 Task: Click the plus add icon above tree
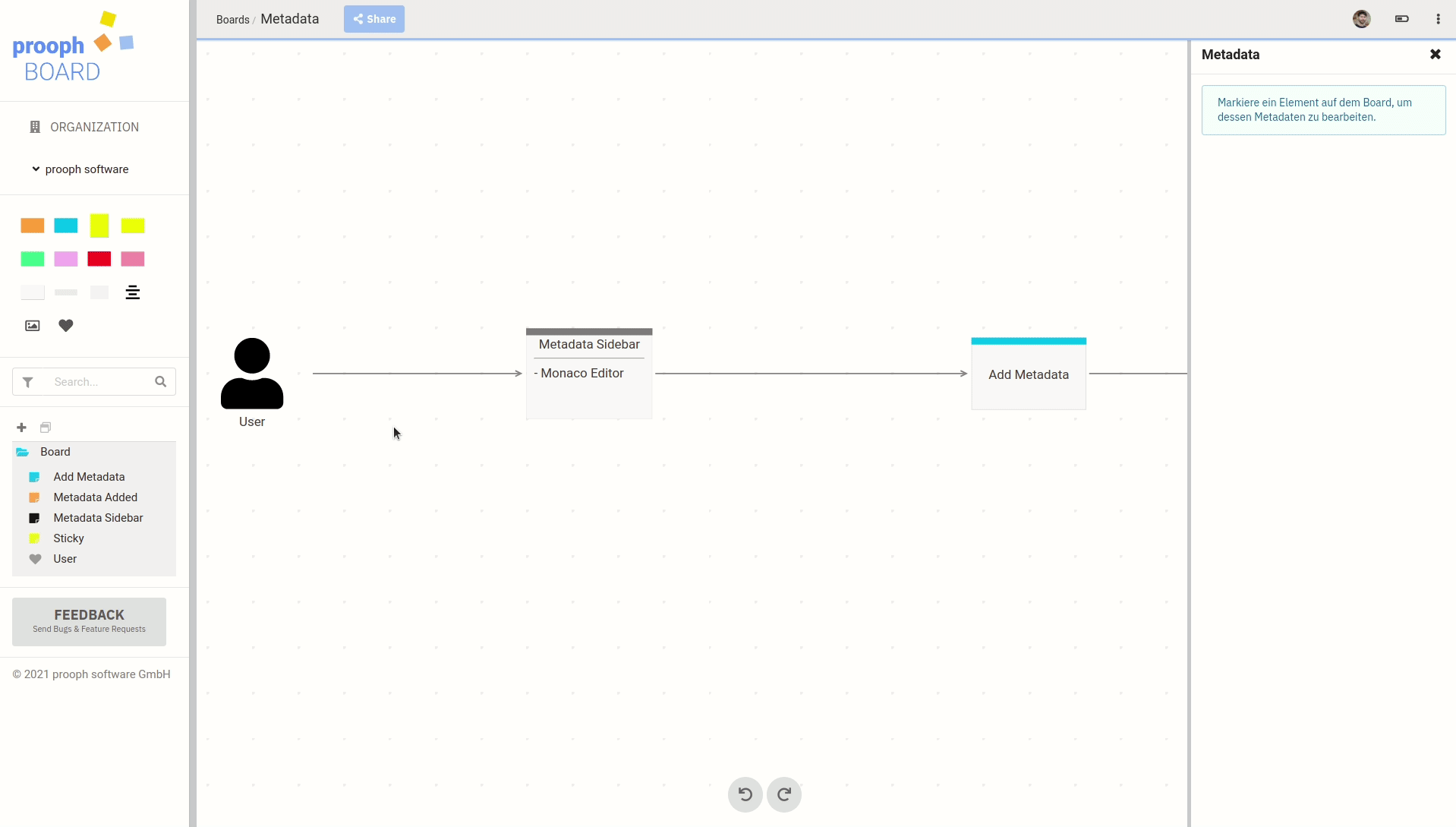(x=22, y=428)
